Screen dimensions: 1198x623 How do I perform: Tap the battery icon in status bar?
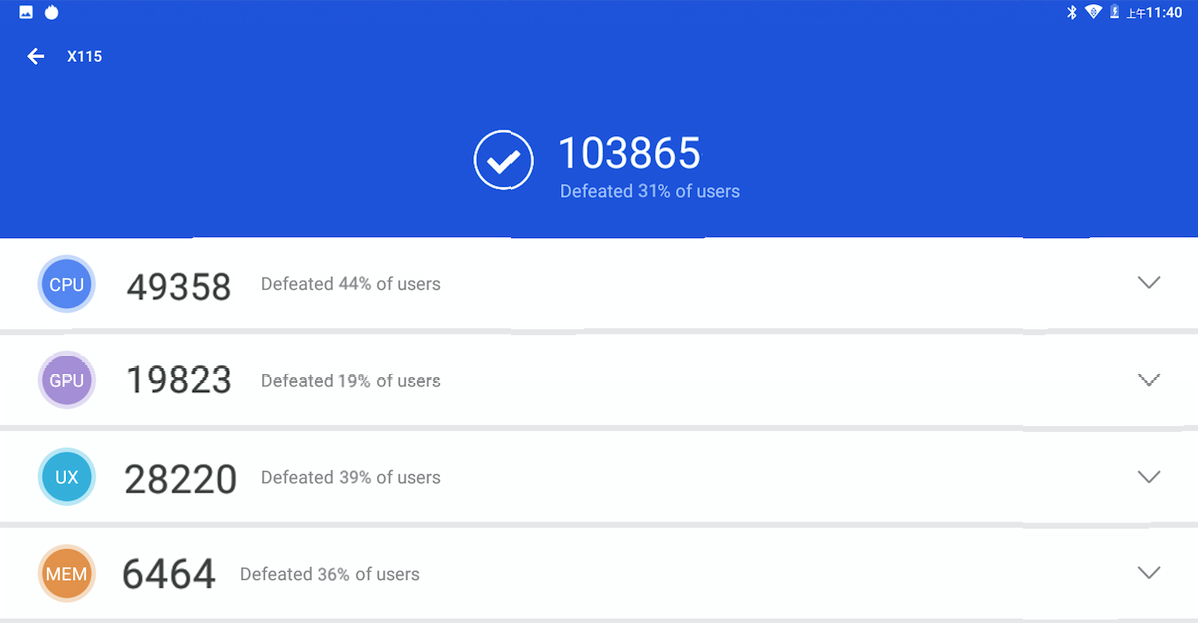tap(1115, 11)
